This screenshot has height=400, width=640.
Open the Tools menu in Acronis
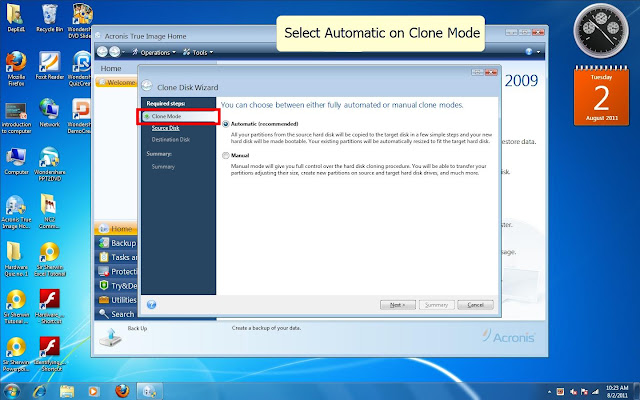198,52
